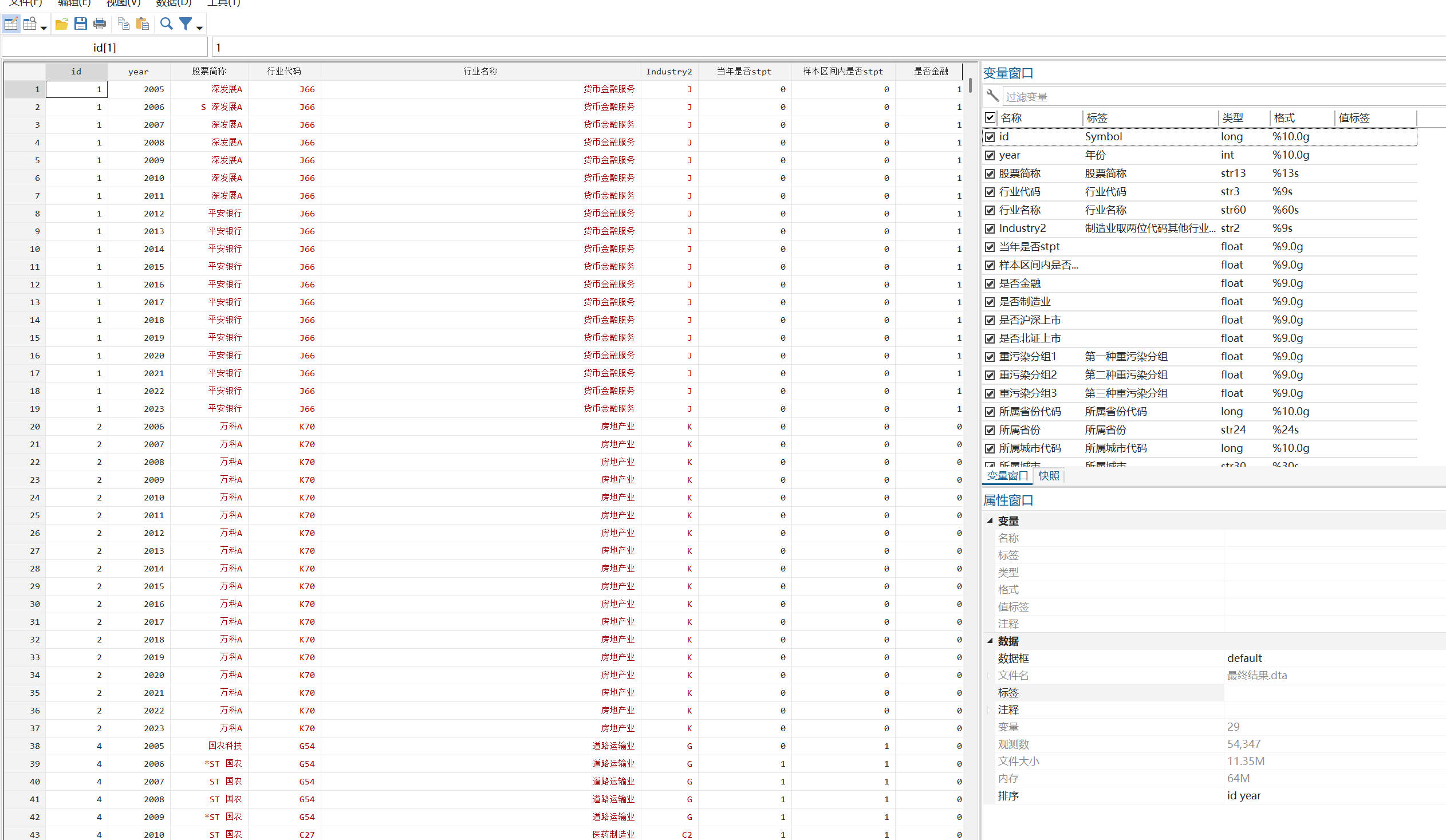Open the filter icon dropdown arrow

(199, 27)
